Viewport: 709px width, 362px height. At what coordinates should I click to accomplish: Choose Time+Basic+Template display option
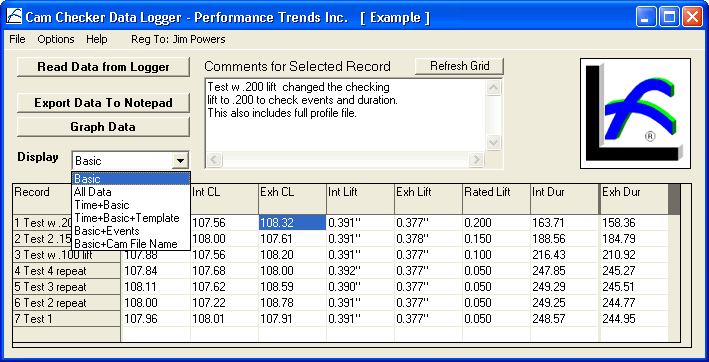tap(131, 218)
